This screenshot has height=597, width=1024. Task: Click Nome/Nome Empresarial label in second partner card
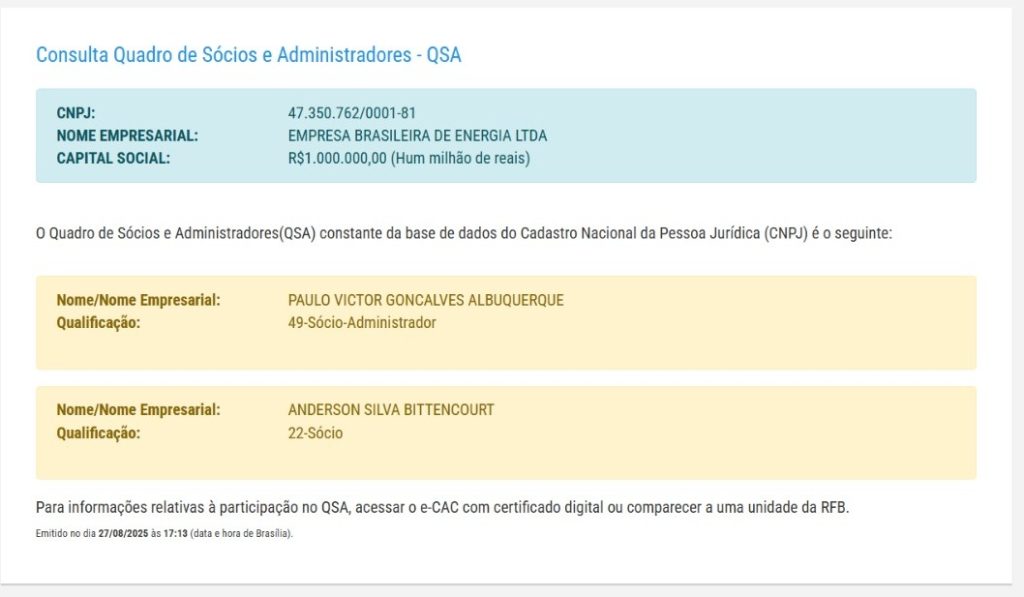(138, 410)
